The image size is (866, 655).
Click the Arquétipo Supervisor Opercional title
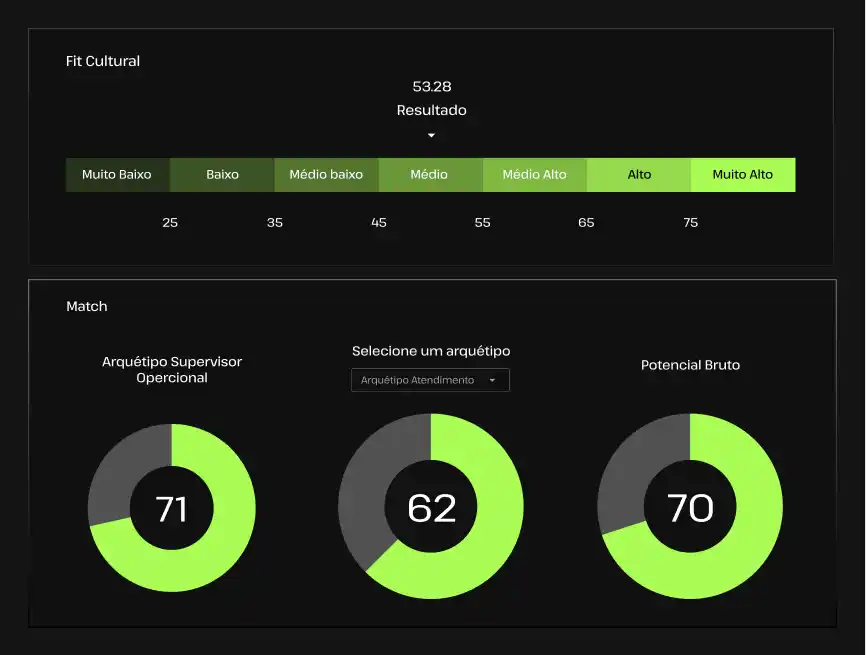tap(172, 369)
